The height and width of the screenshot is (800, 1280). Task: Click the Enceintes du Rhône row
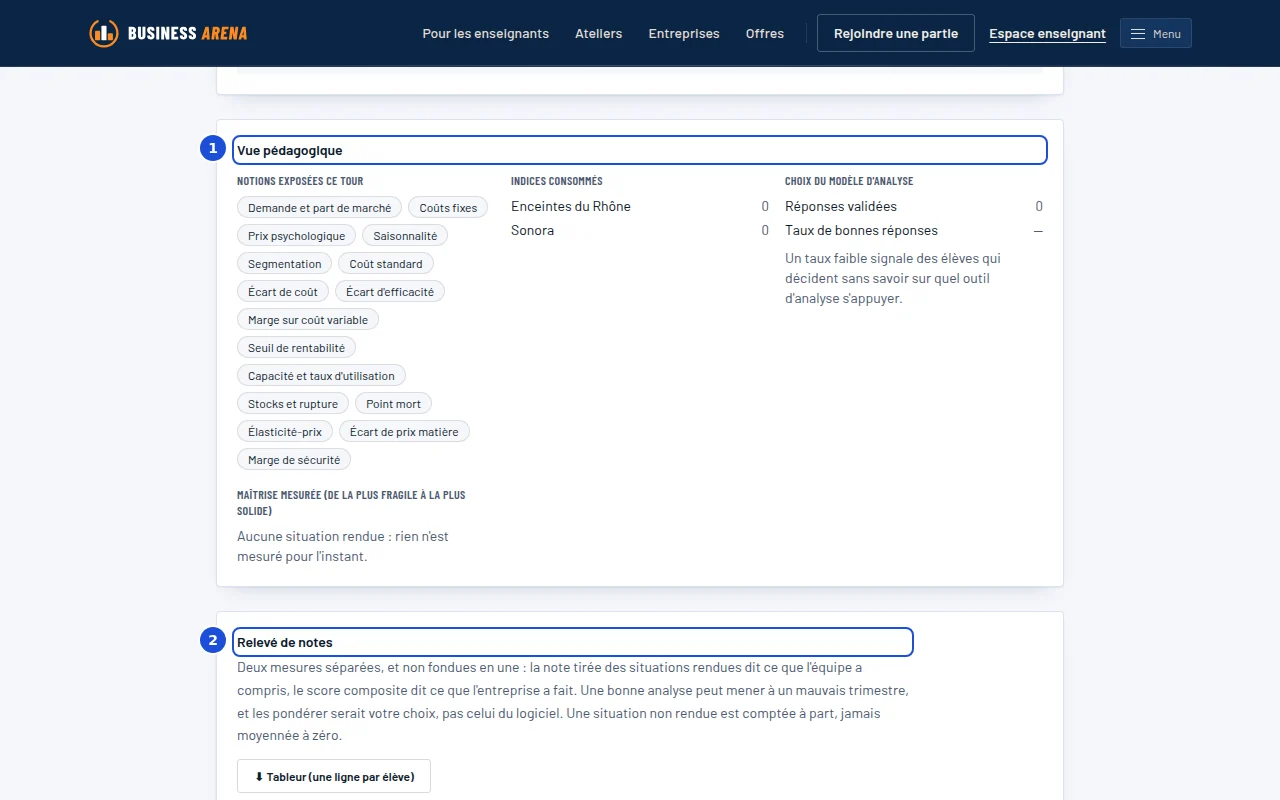[x=640, y=206]
